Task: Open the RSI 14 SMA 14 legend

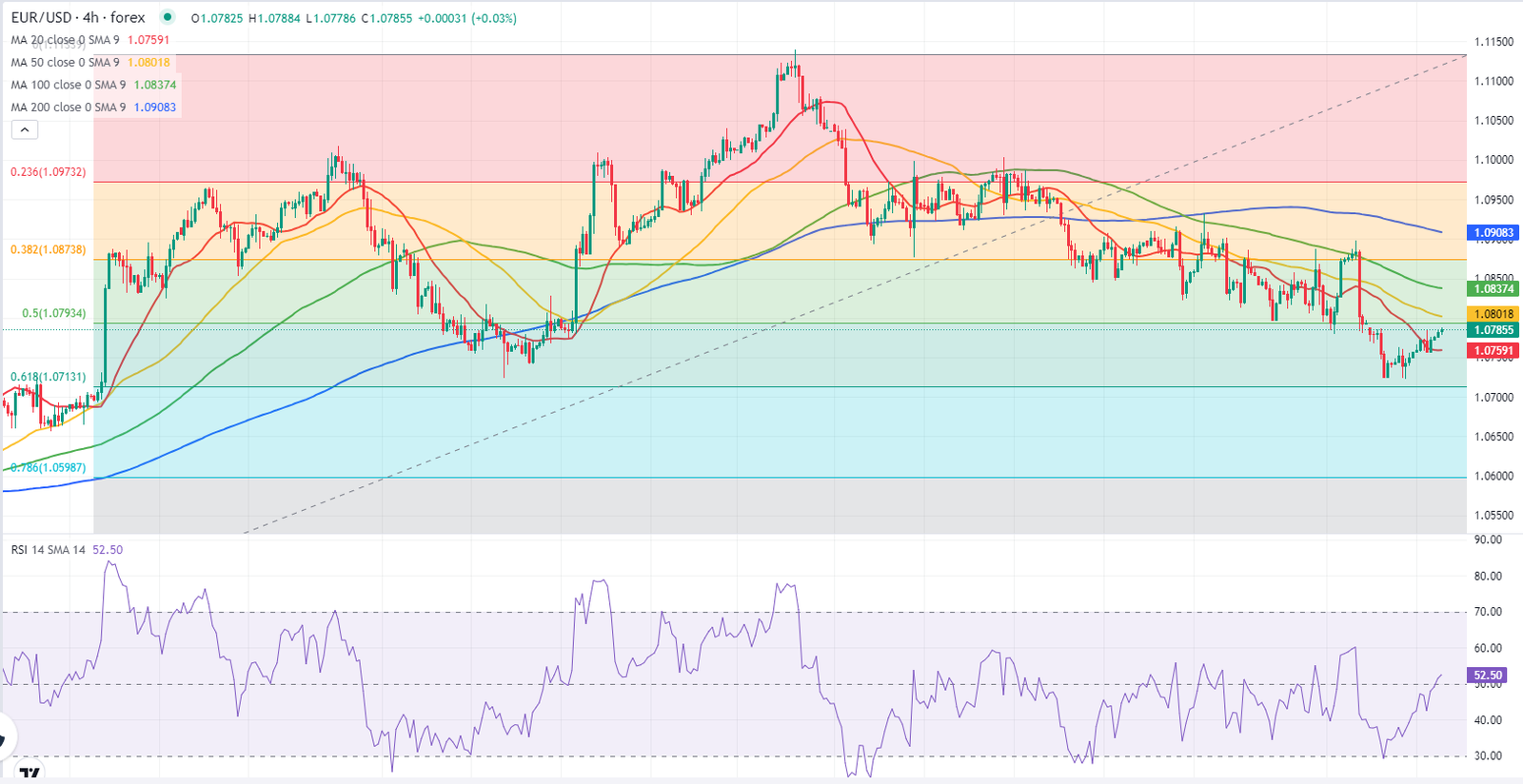Action: point(48,550)
